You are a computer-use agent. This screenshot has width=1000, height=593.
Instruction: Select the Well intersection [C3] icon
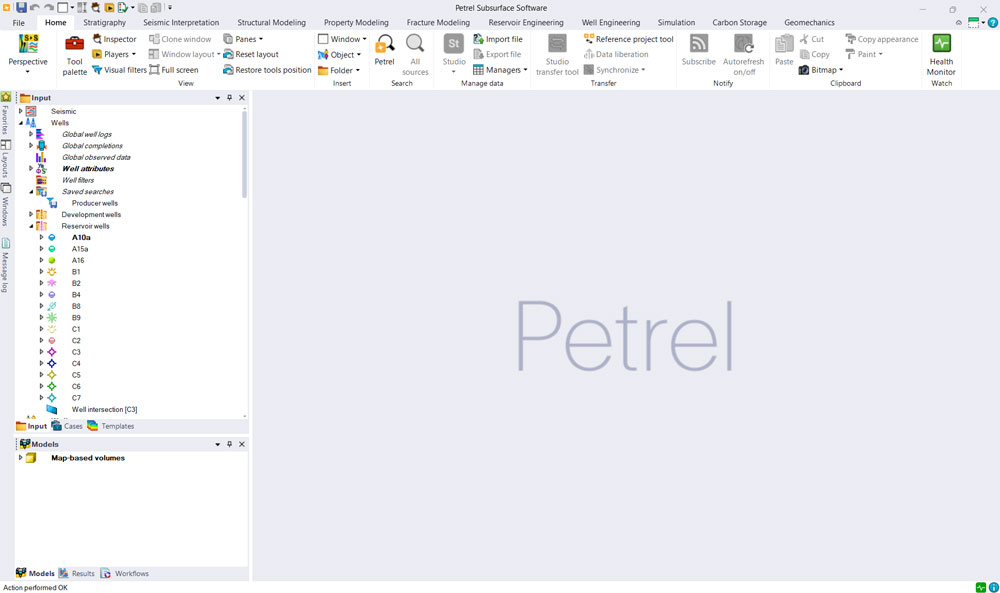tap(52, 409)
